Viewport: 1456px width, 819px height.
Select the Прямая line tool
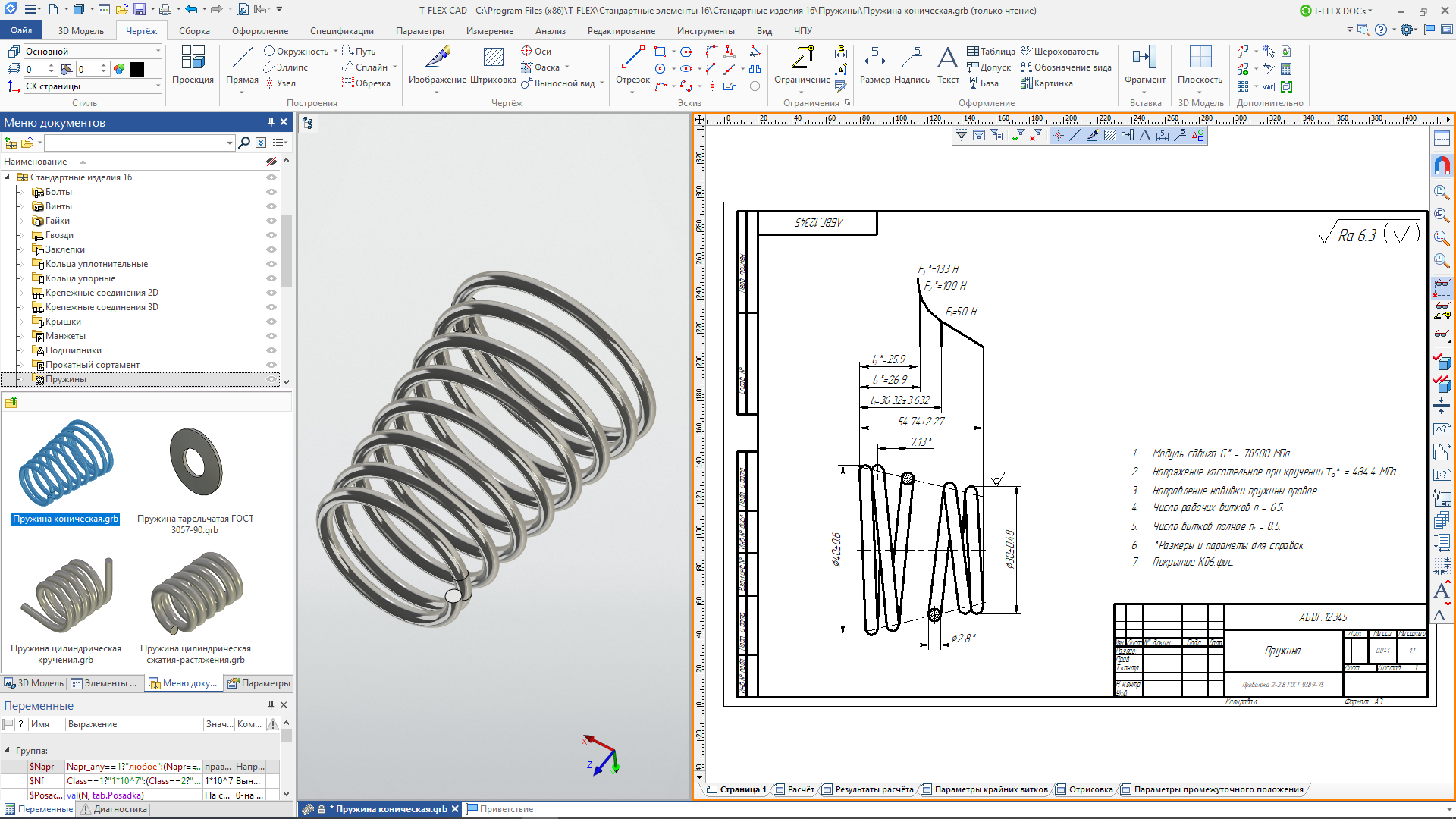(x=242, y=65)
